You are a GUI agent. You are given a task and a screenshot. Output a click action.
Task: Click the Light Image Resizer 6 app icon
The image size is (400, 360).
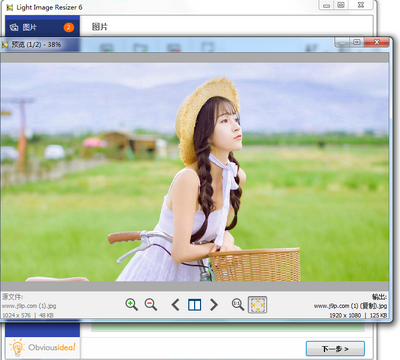click(10, 7)
